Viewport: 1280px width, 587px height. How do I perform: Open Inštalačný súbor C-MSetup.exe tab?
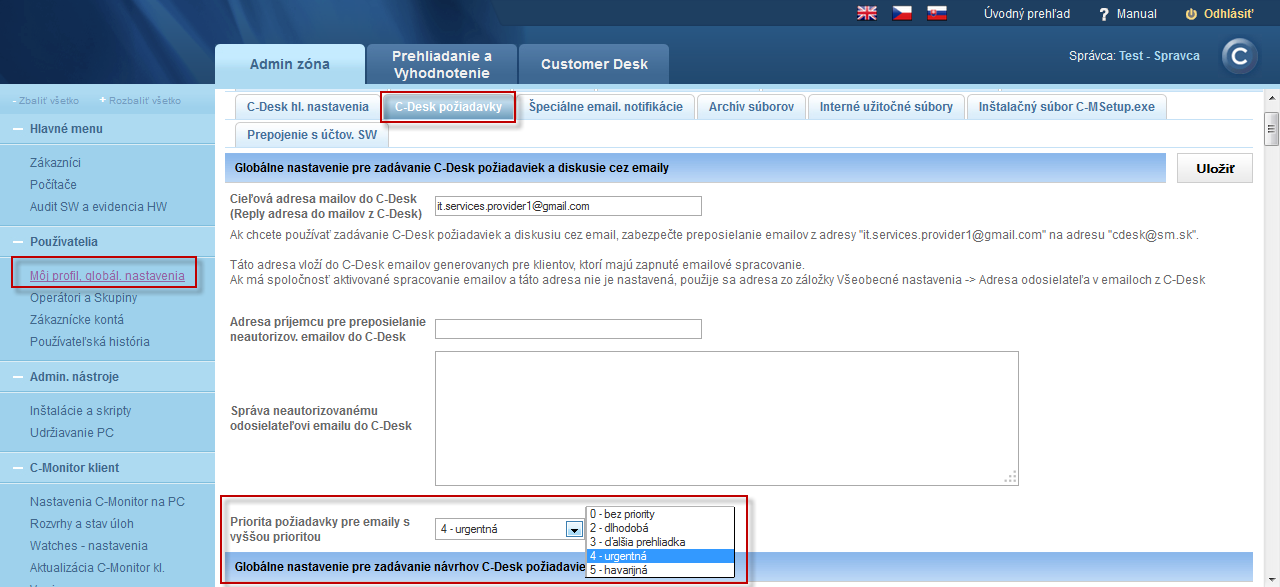click(x=1067, y=106)
